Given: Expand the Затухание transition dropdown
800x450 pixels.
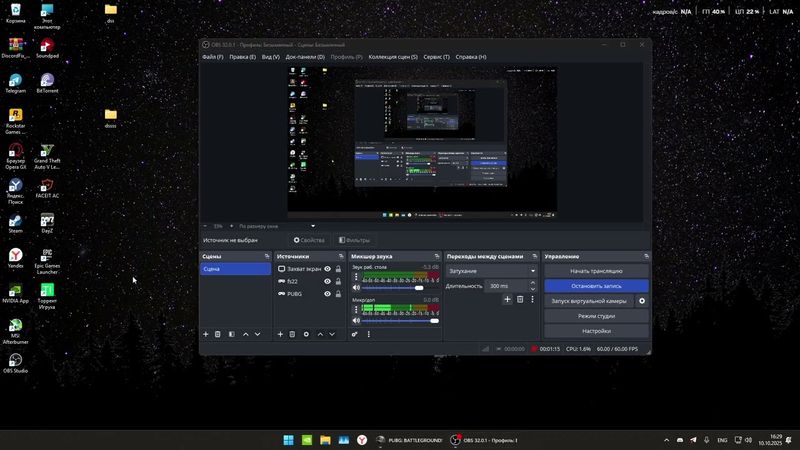Looking at the screenshot, I should pos(532,271).
